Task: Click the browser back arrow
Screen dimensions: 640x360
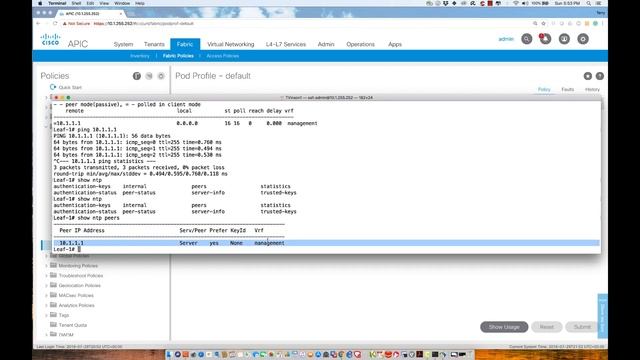Action: click(38, 24)
